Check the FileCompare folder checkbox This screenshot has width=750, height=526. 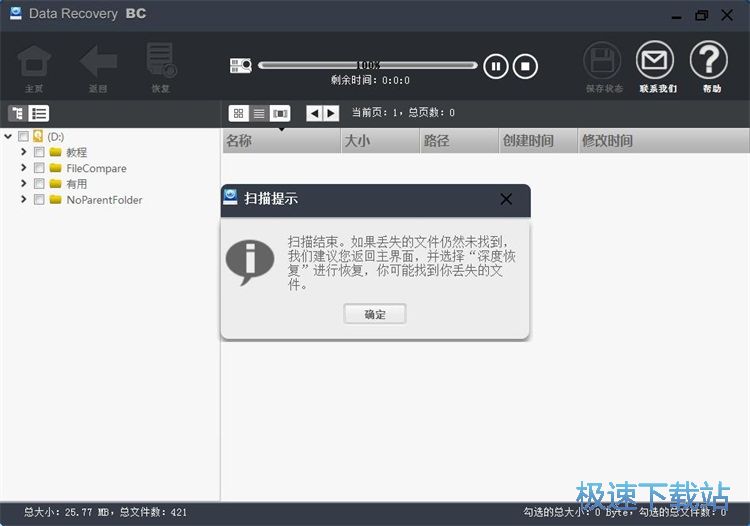(x=39, y=168)
